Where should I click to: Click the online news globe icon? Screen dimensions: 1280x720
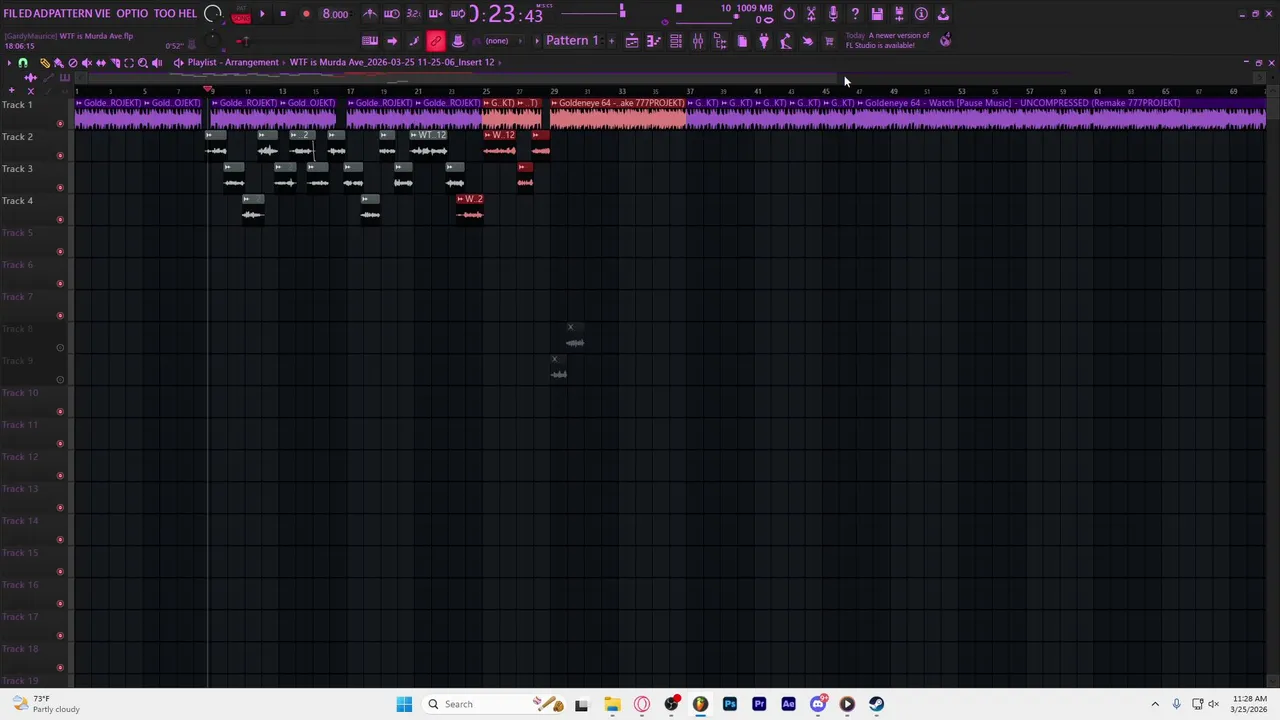945,40
